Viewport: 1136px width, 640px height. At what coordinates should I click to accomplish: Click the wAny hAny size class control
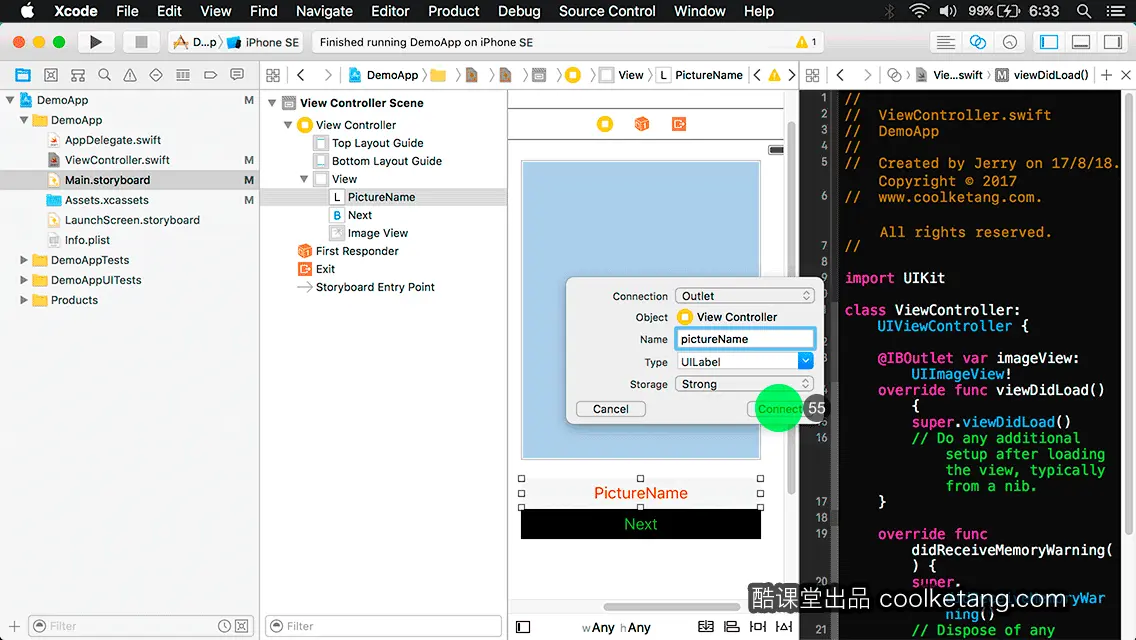[616, 628]
